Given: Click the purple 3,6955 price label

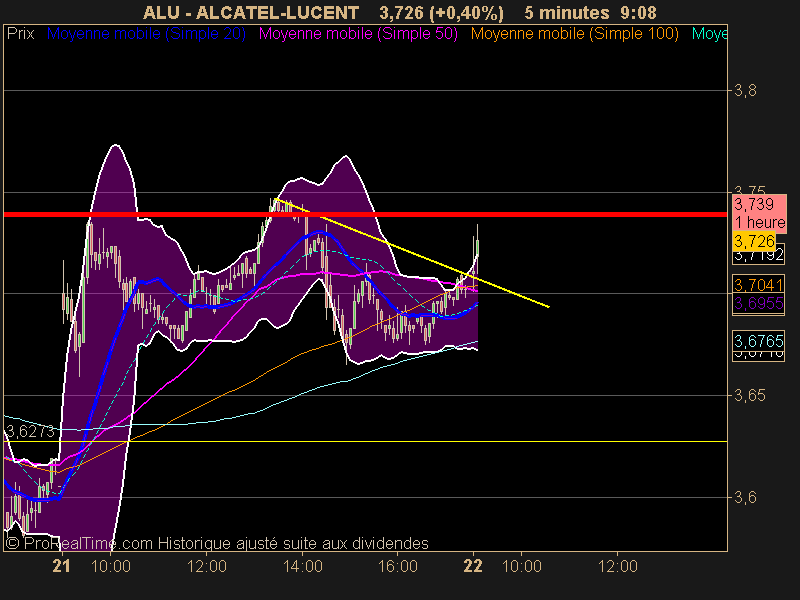Looking at the screenshot, I should pyautogui.click(x=758, y=304).
